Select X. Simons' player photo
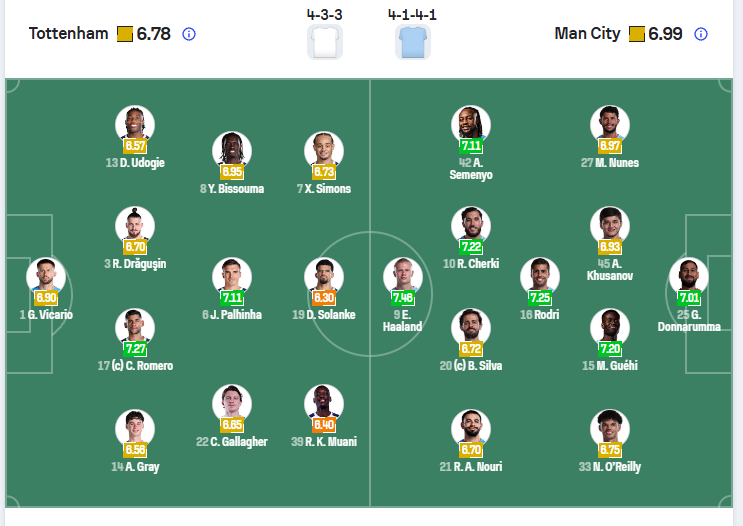743x526 pixels. pos(324,151)
